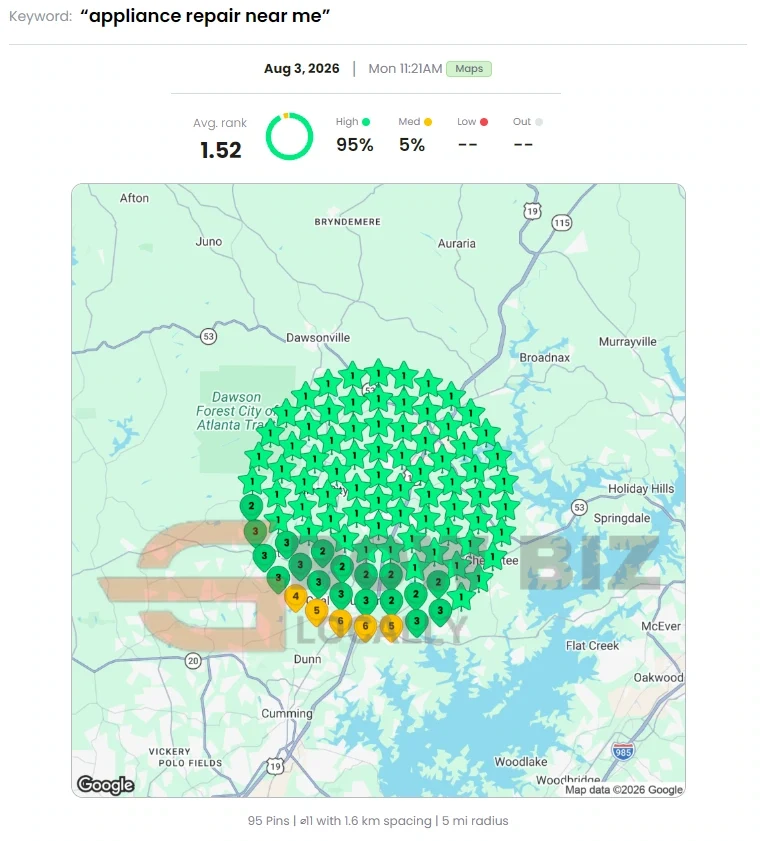Click the Google logo on the map
The width and height of the screenshot is (766, 841).
coord(106,785)
